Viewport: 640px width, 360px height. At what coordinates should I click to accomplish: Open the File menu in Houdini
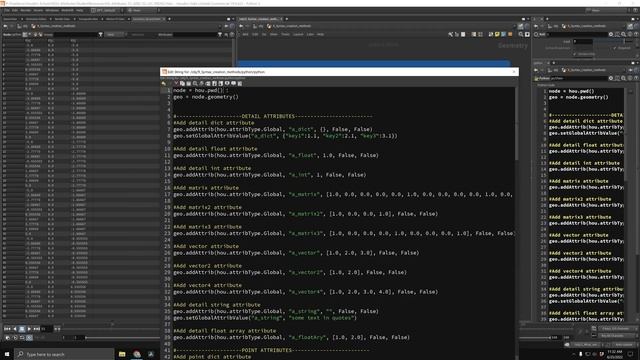coord(7,10)
